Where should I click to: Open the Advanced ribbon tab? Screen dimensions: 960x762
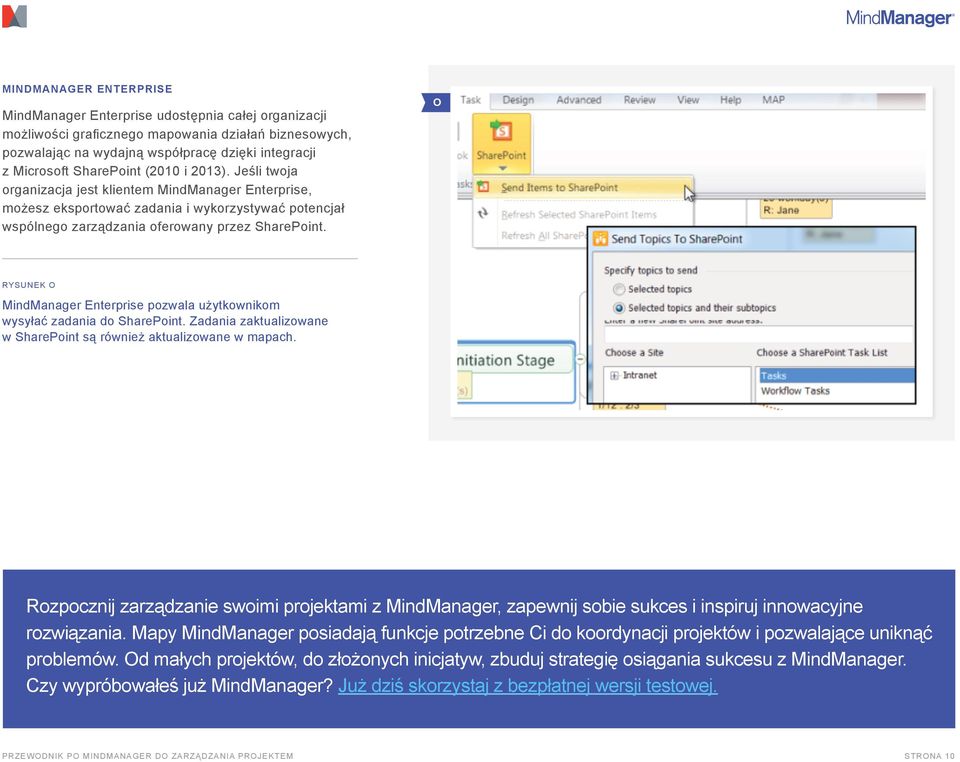(579, 100)
